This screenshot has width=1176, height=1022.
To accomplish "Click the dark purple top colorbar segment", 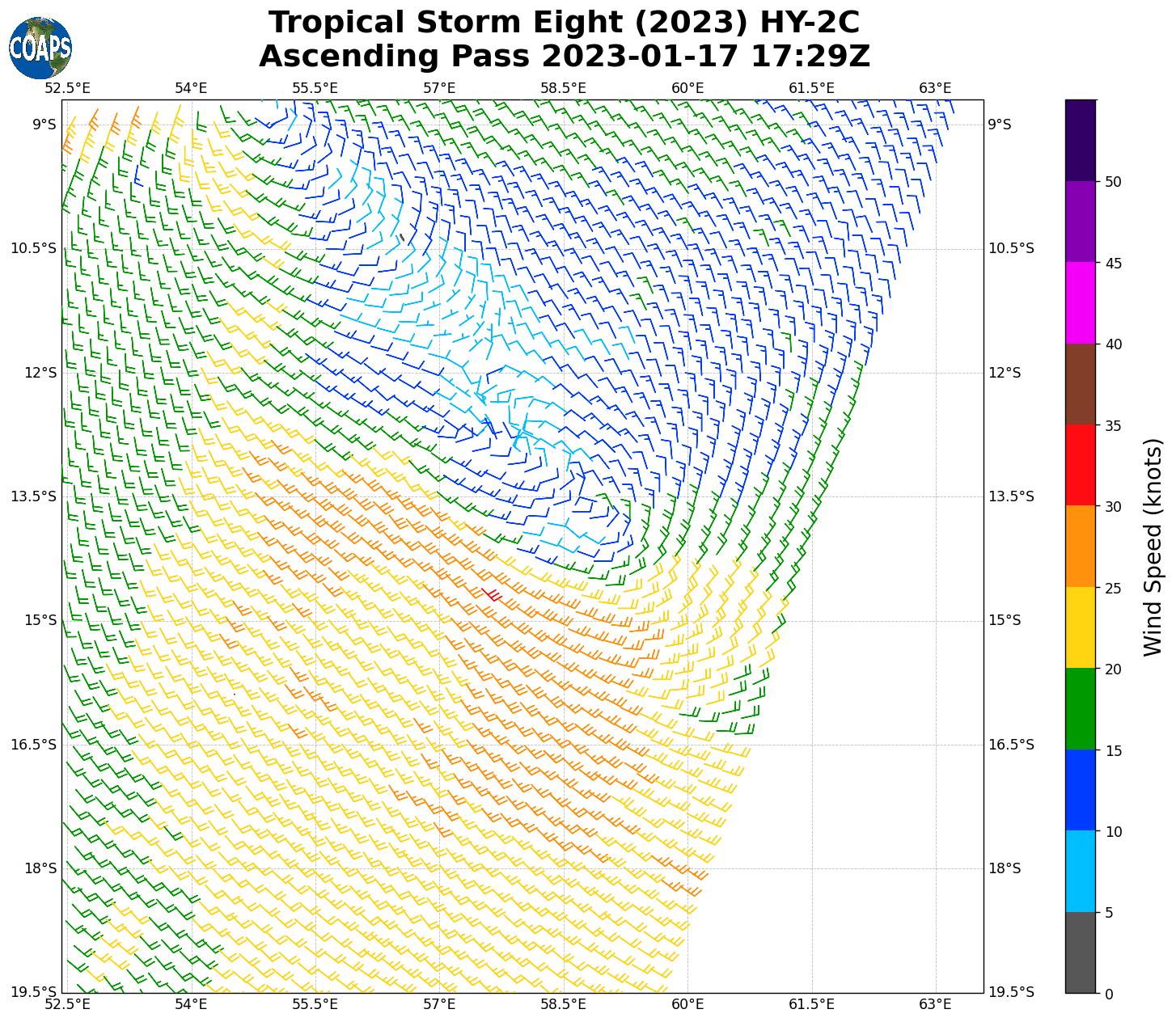I will click(x=1081, y=140).
